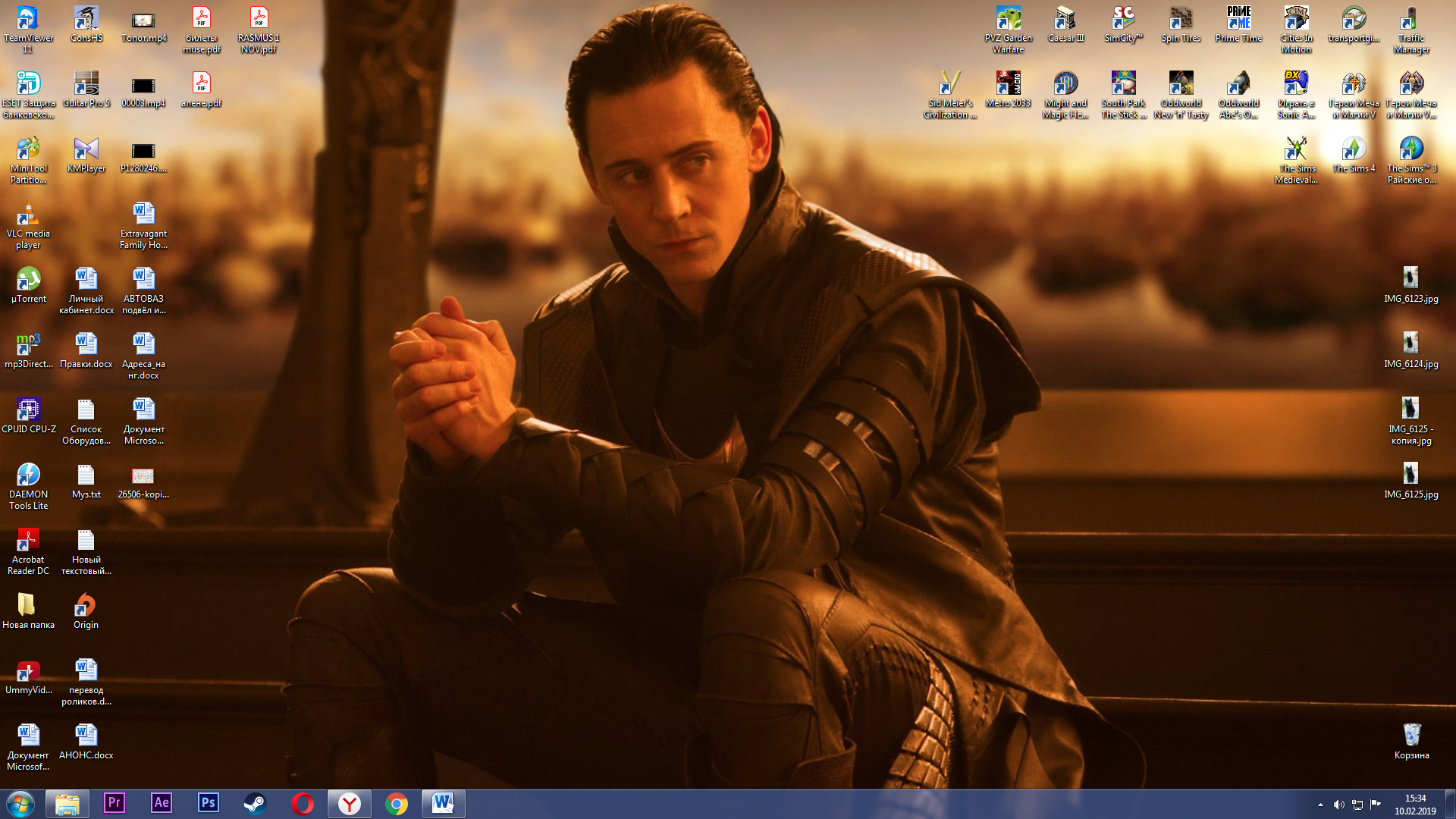The width and height of the screenshot is (1456, 819).
Task: Launch Prime Time game shortcut
Action: [x=1238, y=24]
